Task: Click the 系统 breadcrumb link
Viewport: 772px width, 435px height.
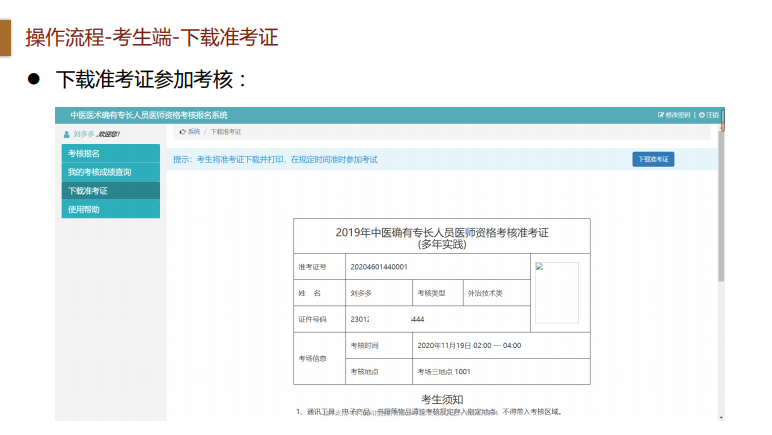Action: coord(194,132)
